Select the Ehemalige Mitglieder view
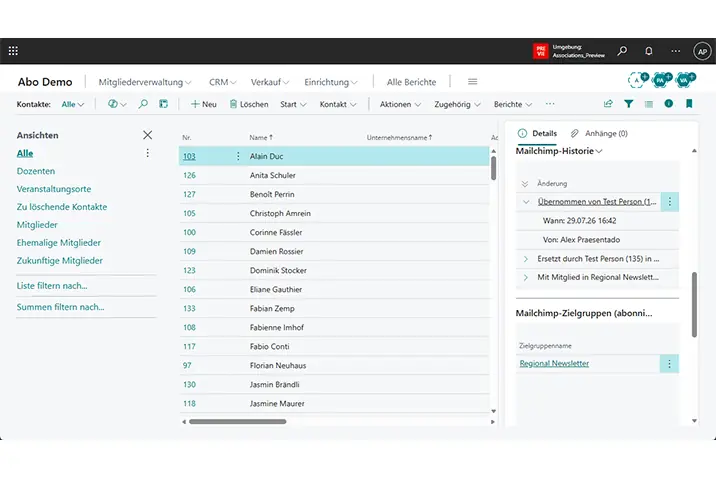This screenshot has height=478, width=716. coord(58,243)
